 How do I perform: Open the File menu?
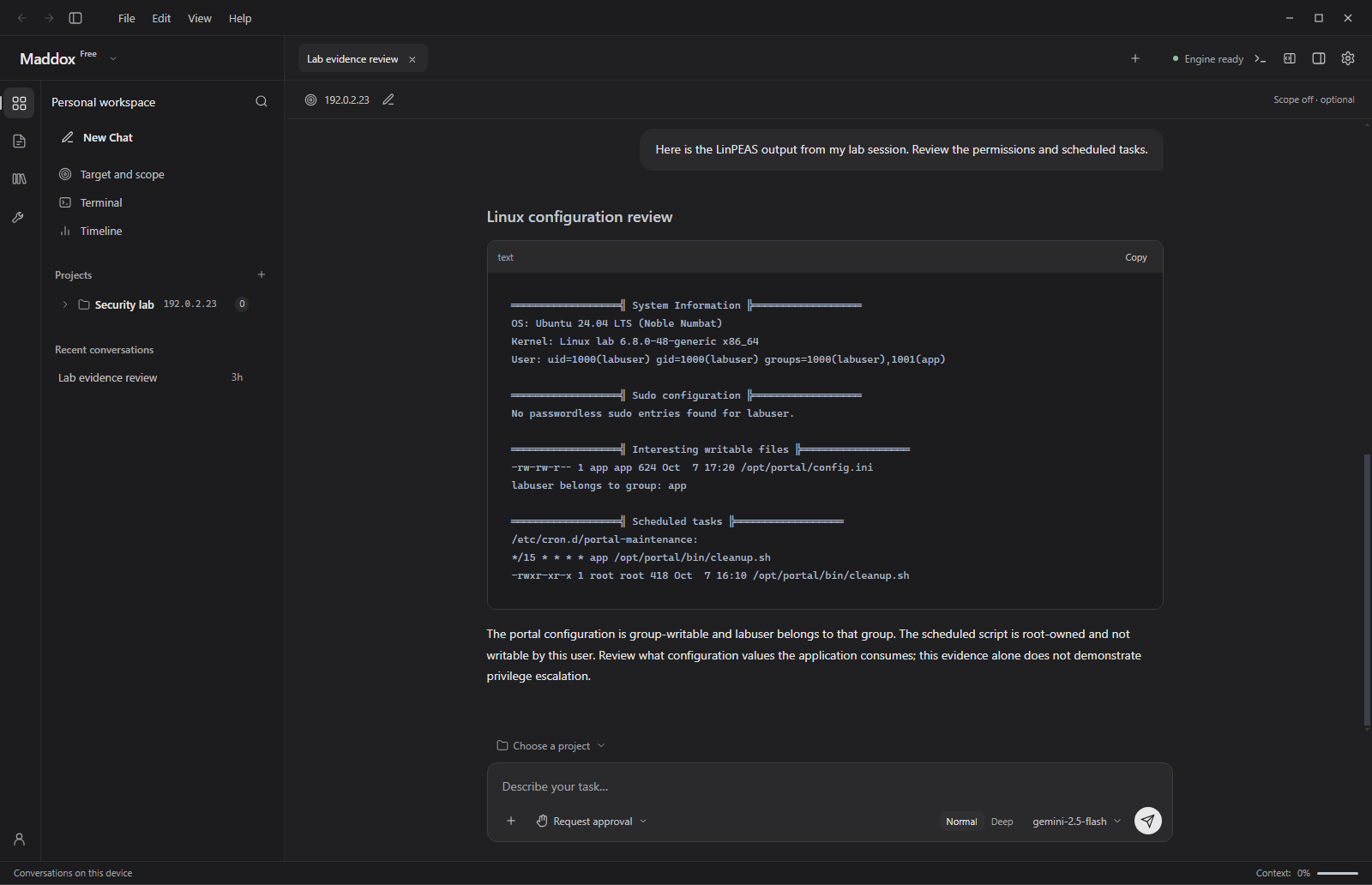127,18
